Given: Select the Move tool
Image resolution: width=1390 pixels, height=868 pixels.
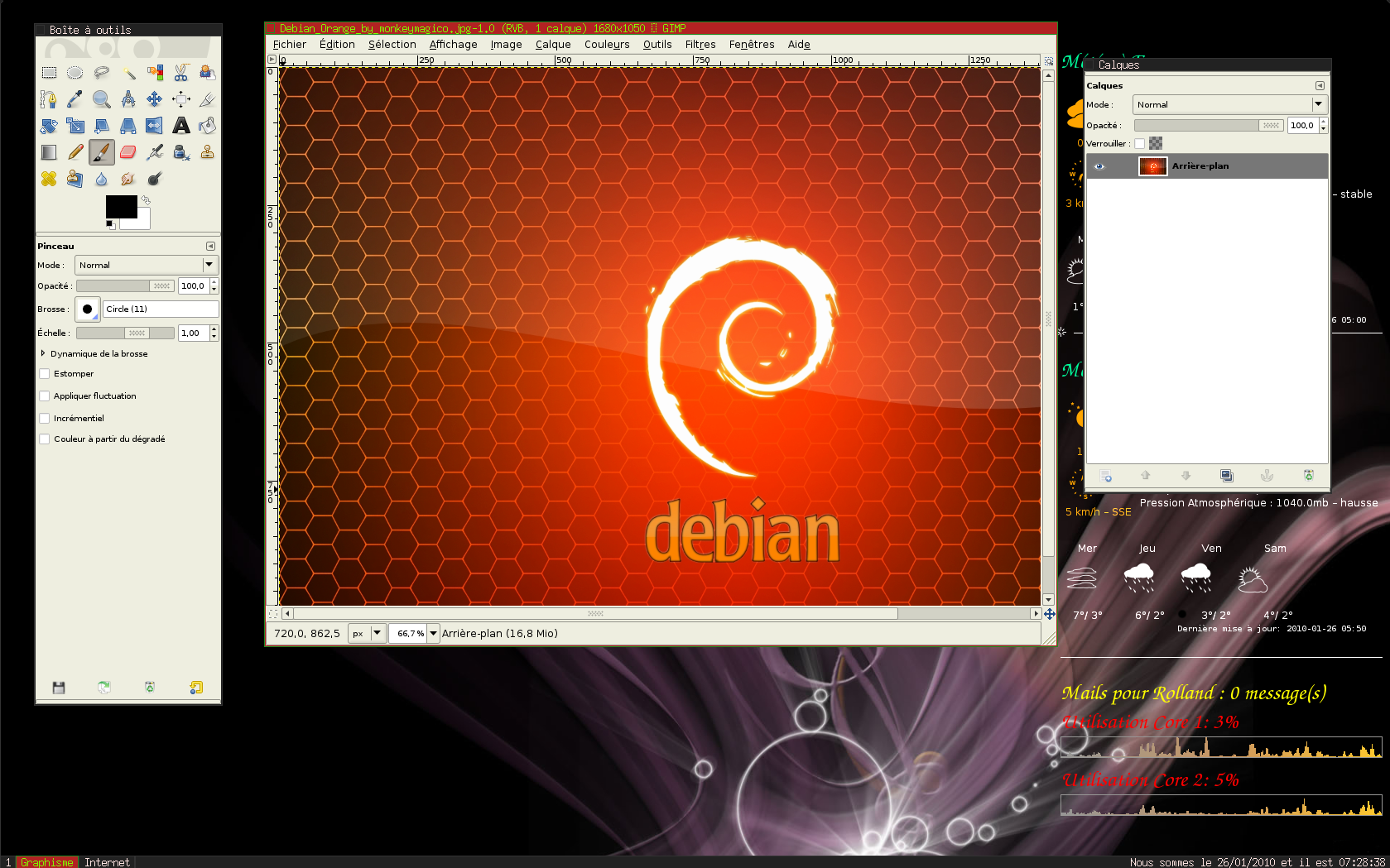Looking at the screenshot, I should point(155,99).
